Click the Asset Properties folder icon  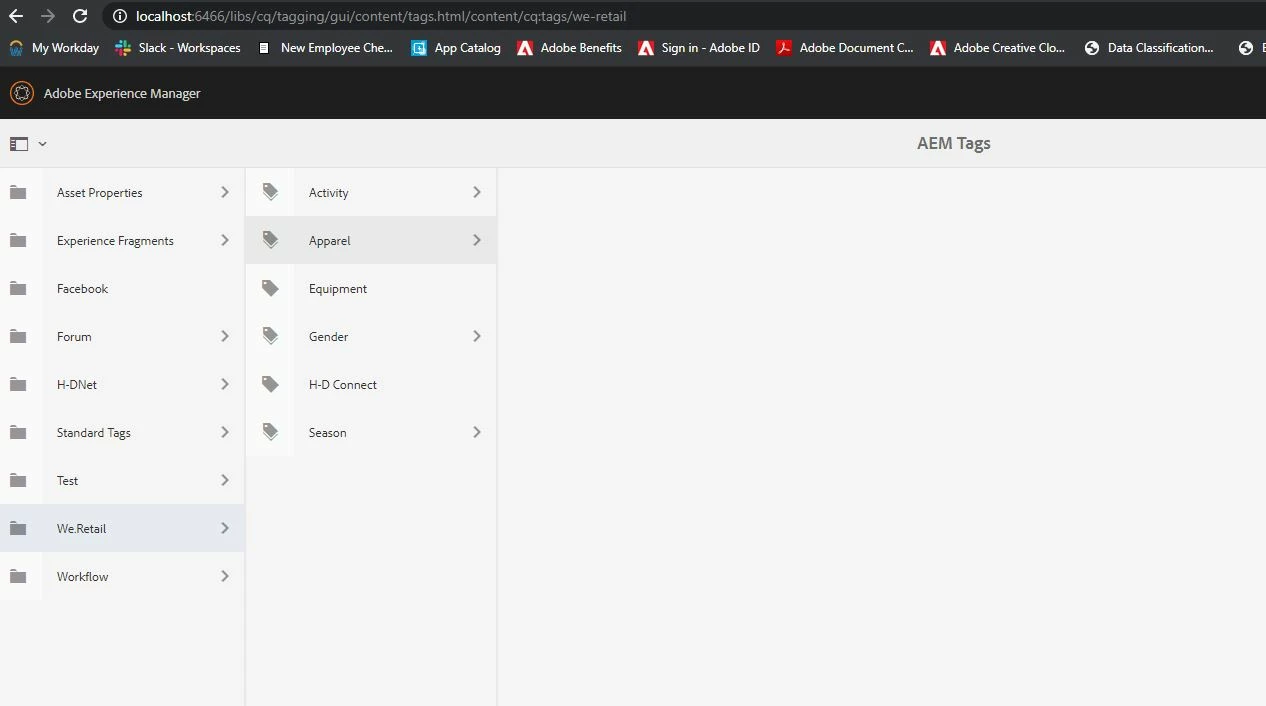(18, 192)
